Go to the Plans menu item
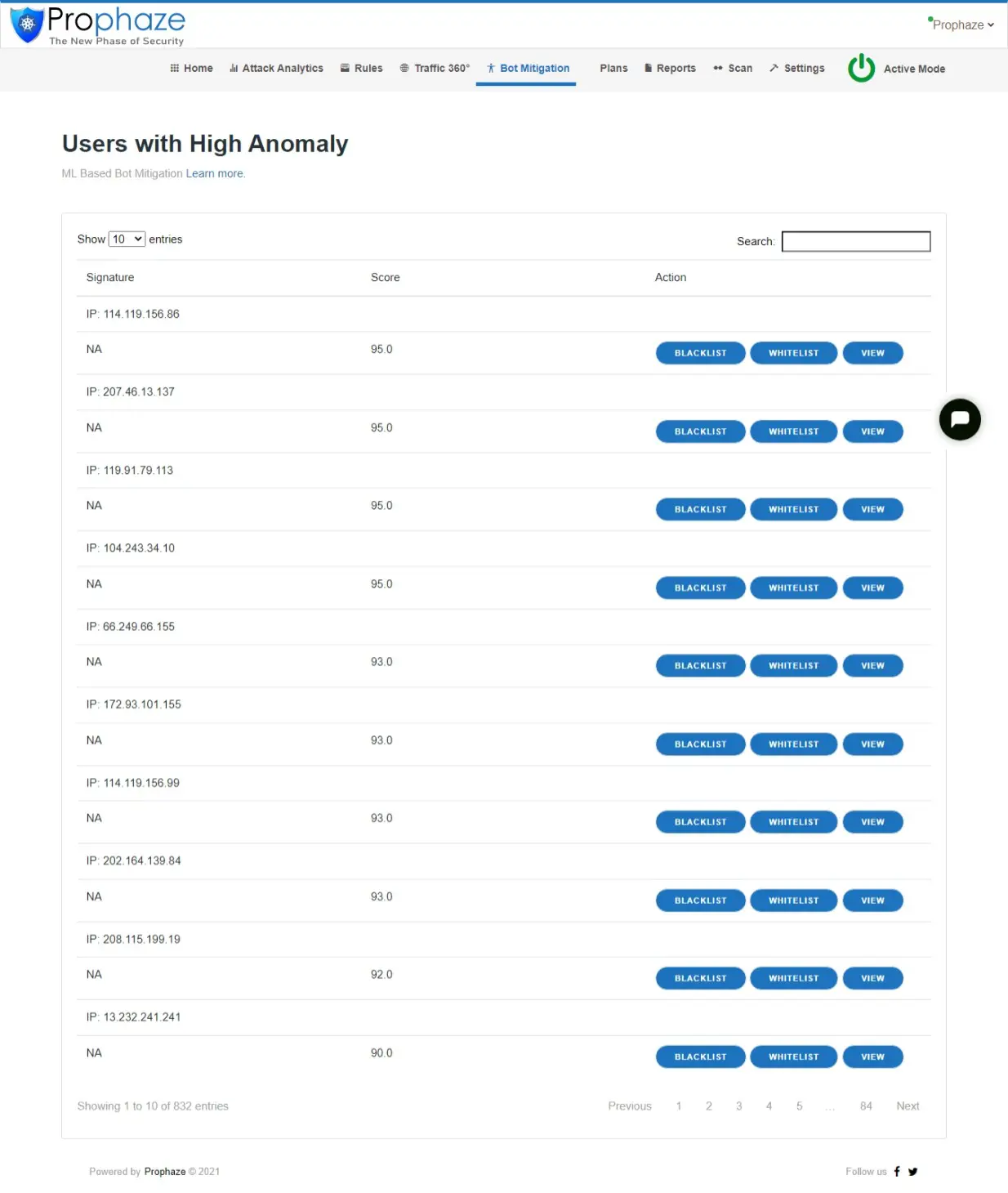 [x=613, y=69]
